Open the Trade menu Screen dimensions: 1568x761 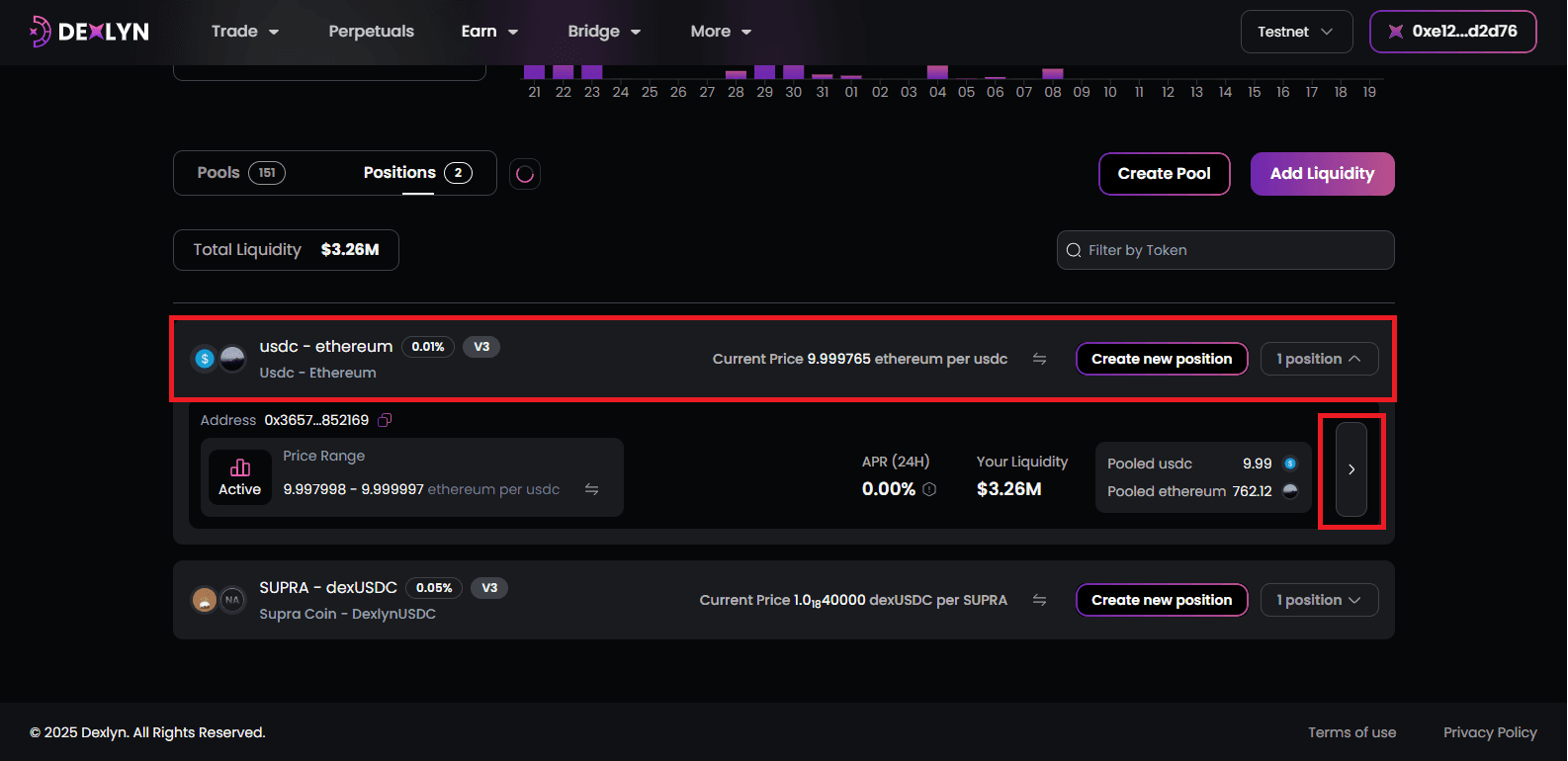point(244,32)
